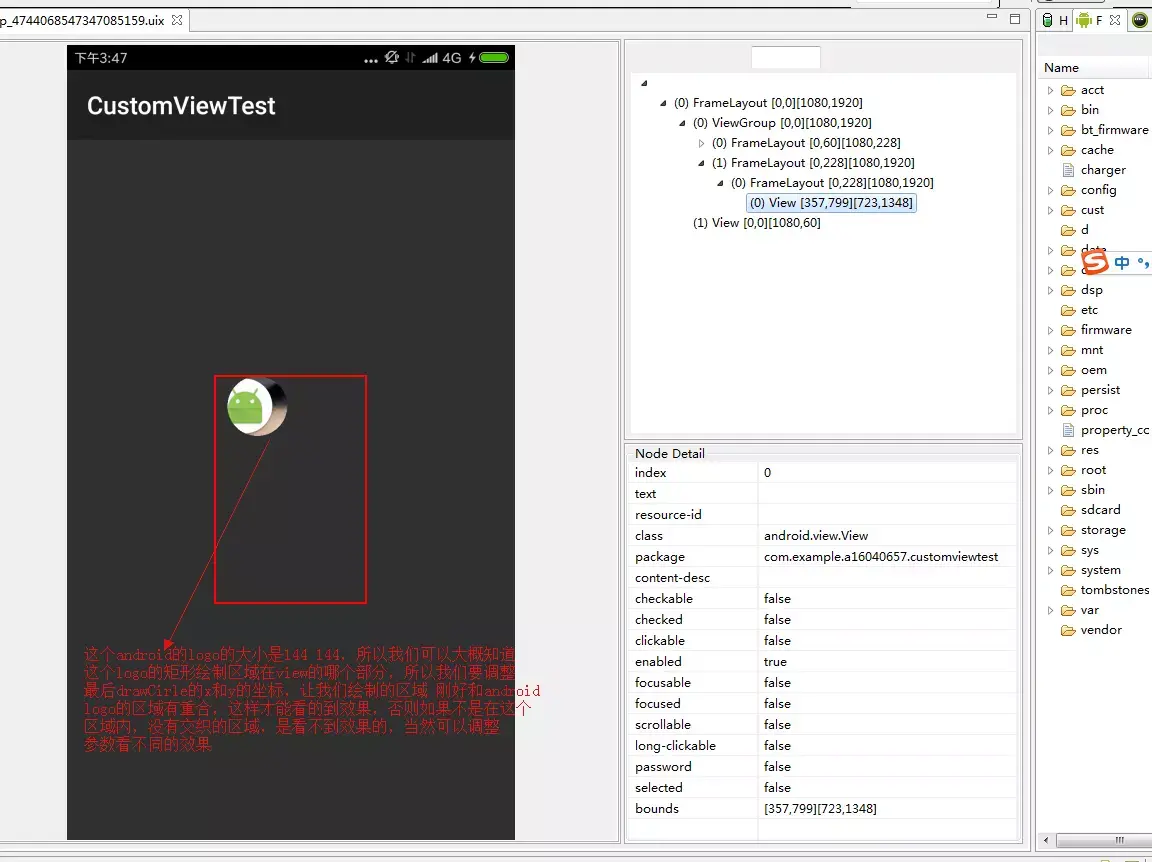Click the system folder name
This screenshot has width=1152, height=862.
click(x=1101, y=570)
